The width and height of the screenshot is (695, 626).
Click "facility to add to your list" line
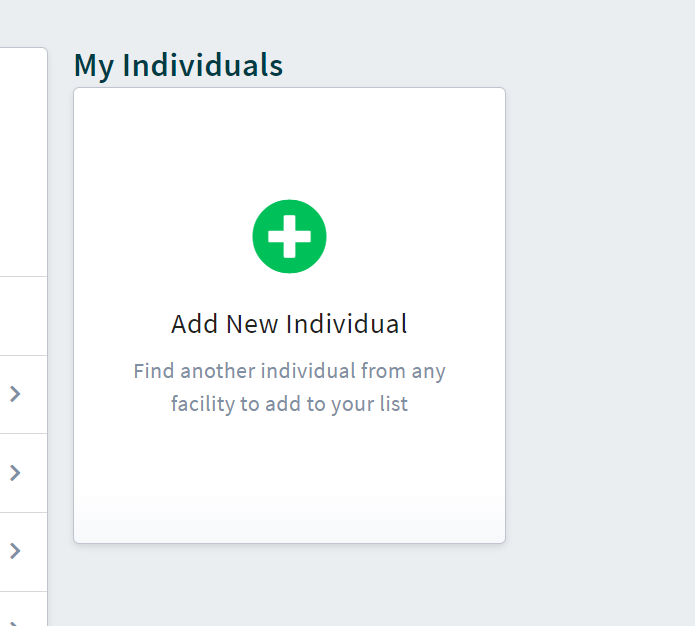[x=289, y=405]
